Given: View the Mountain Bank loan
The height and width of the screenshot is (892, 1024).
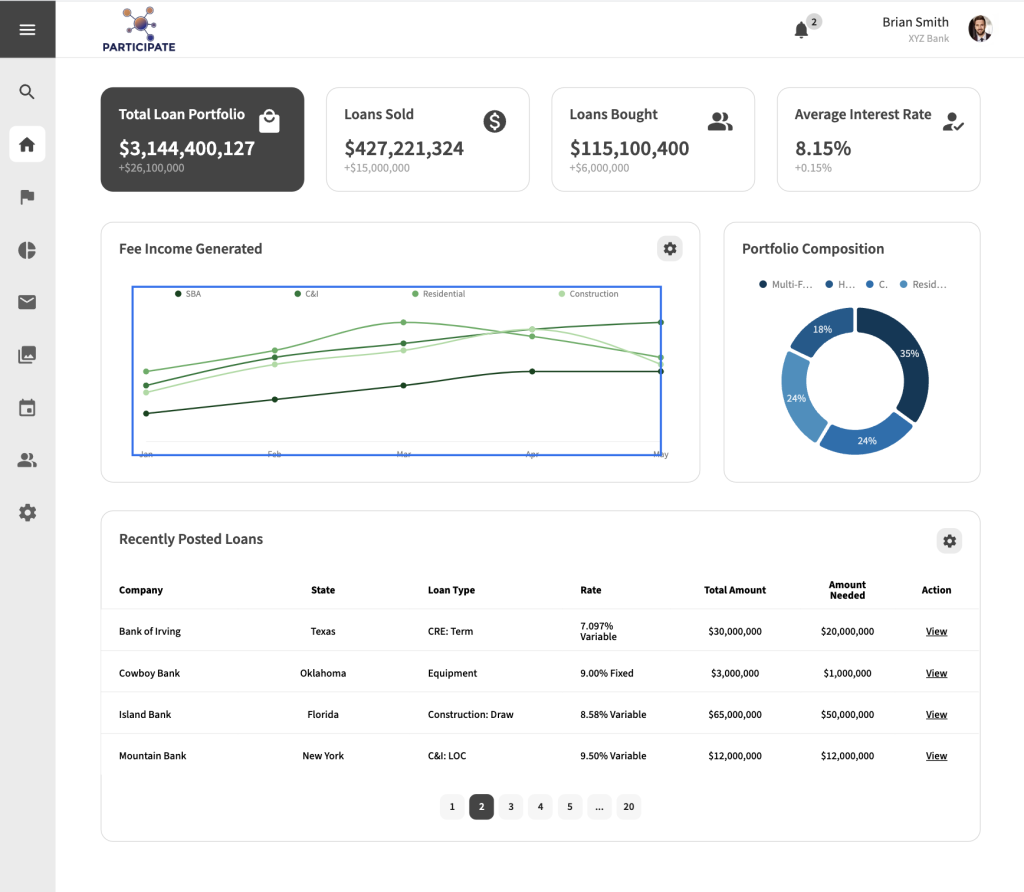Looking at the screenshot, I should (936, 756).
